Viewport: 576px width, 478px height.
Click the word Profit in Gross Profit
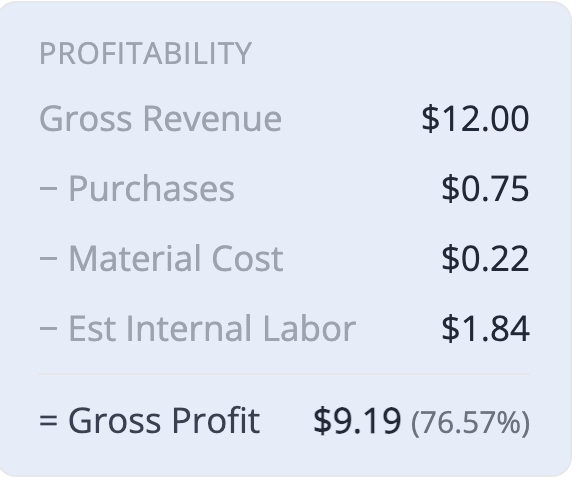(216, 420)
